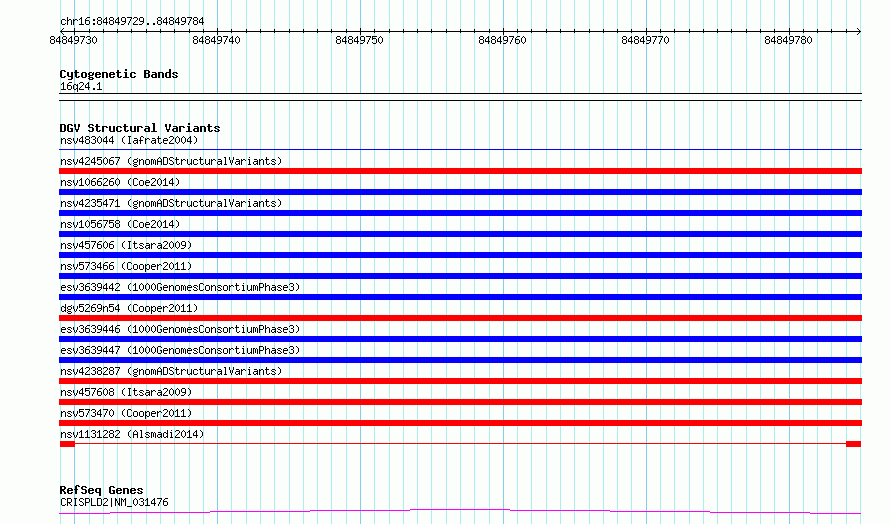This screenshot has width=890, height=524.
Task: Click the blue bar under esv3639447
Action: [460, 360]
